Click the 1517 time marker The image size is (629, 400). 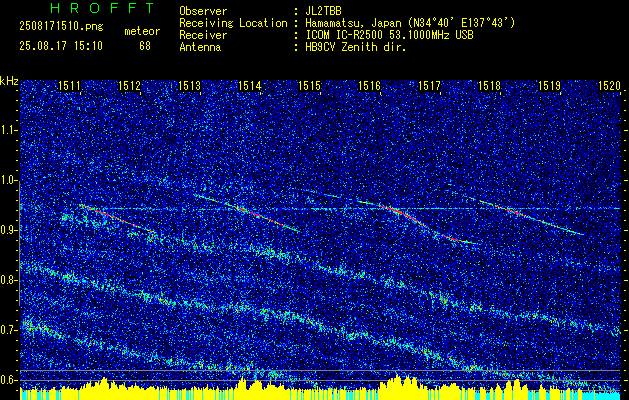coord(430,85)
